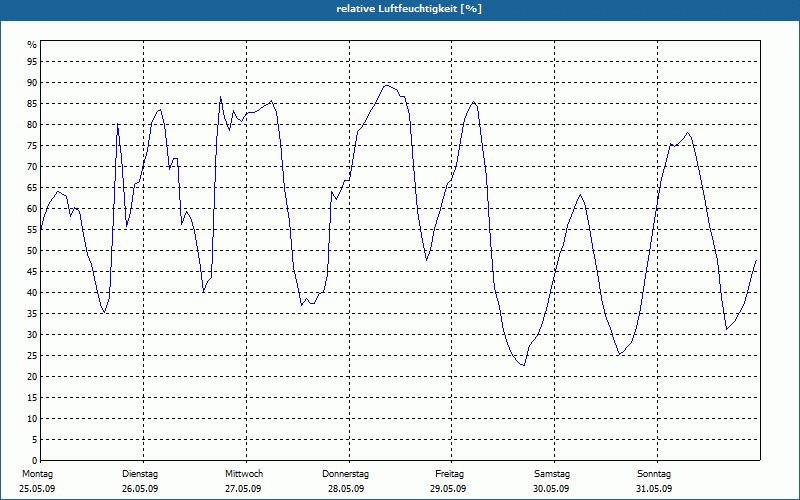
Task: Click the y-axis value '90'
Action: (32, 83)
